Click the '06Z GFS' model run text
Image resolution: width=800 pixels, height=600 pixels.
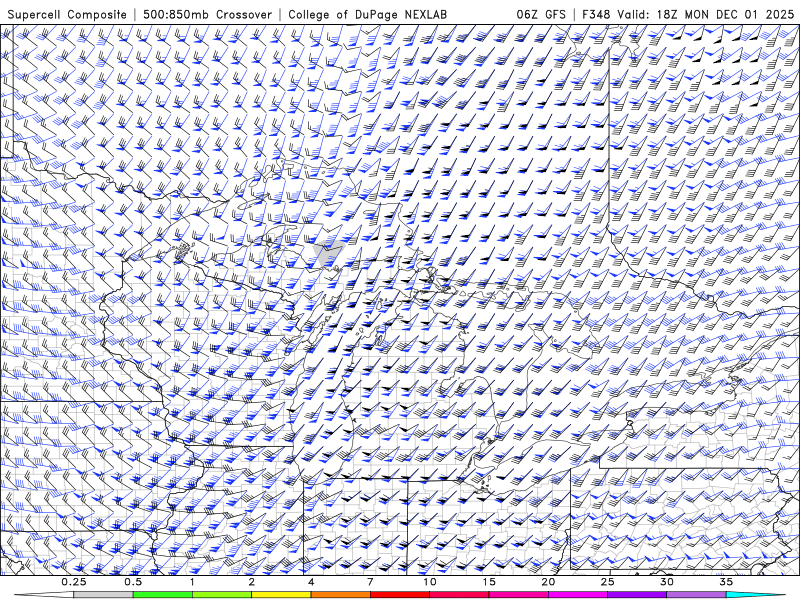click(x=541, y=15)
